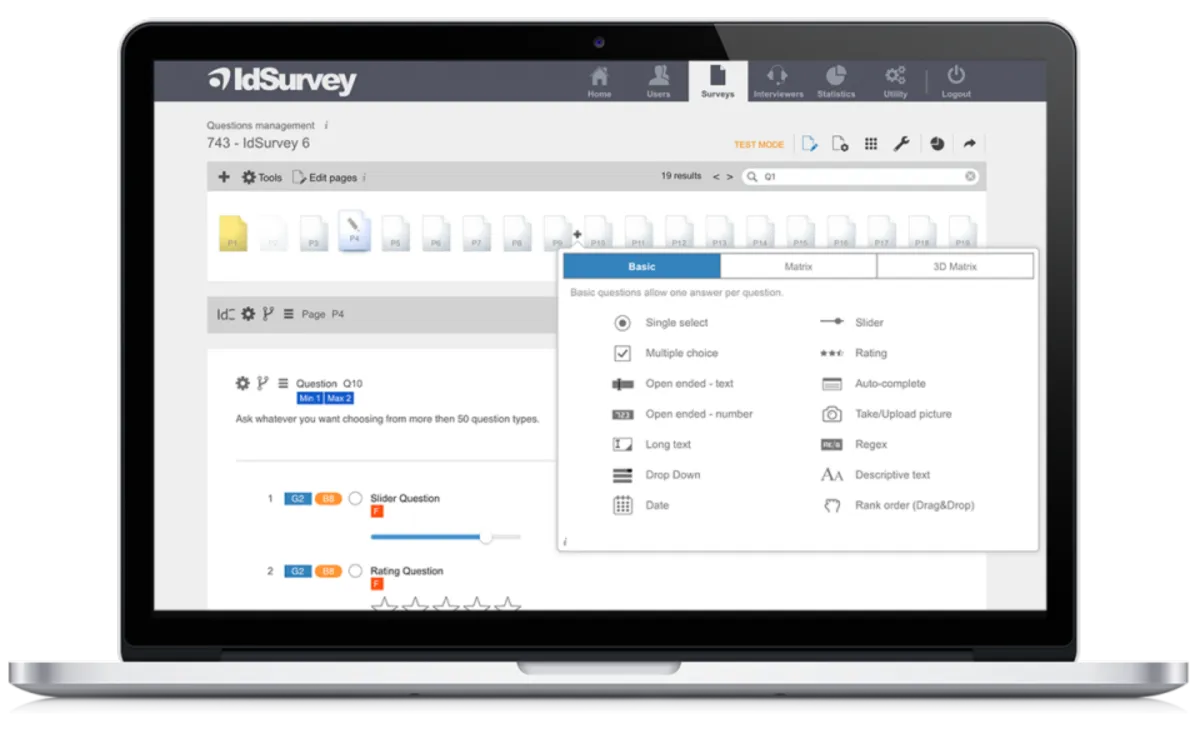Screen dimensions: 1200x738
Task: Choose Descriptive text question type
Action: [876, 475]
